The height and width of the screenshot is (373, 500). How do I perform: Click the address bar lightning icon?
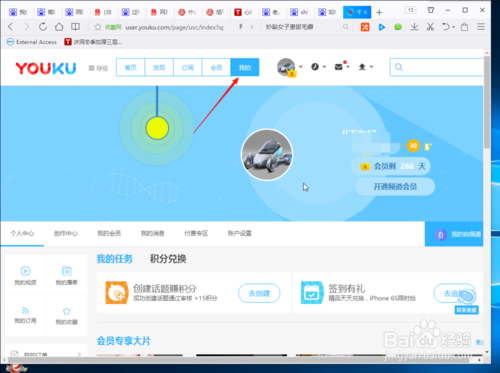(x=240, y=27)
